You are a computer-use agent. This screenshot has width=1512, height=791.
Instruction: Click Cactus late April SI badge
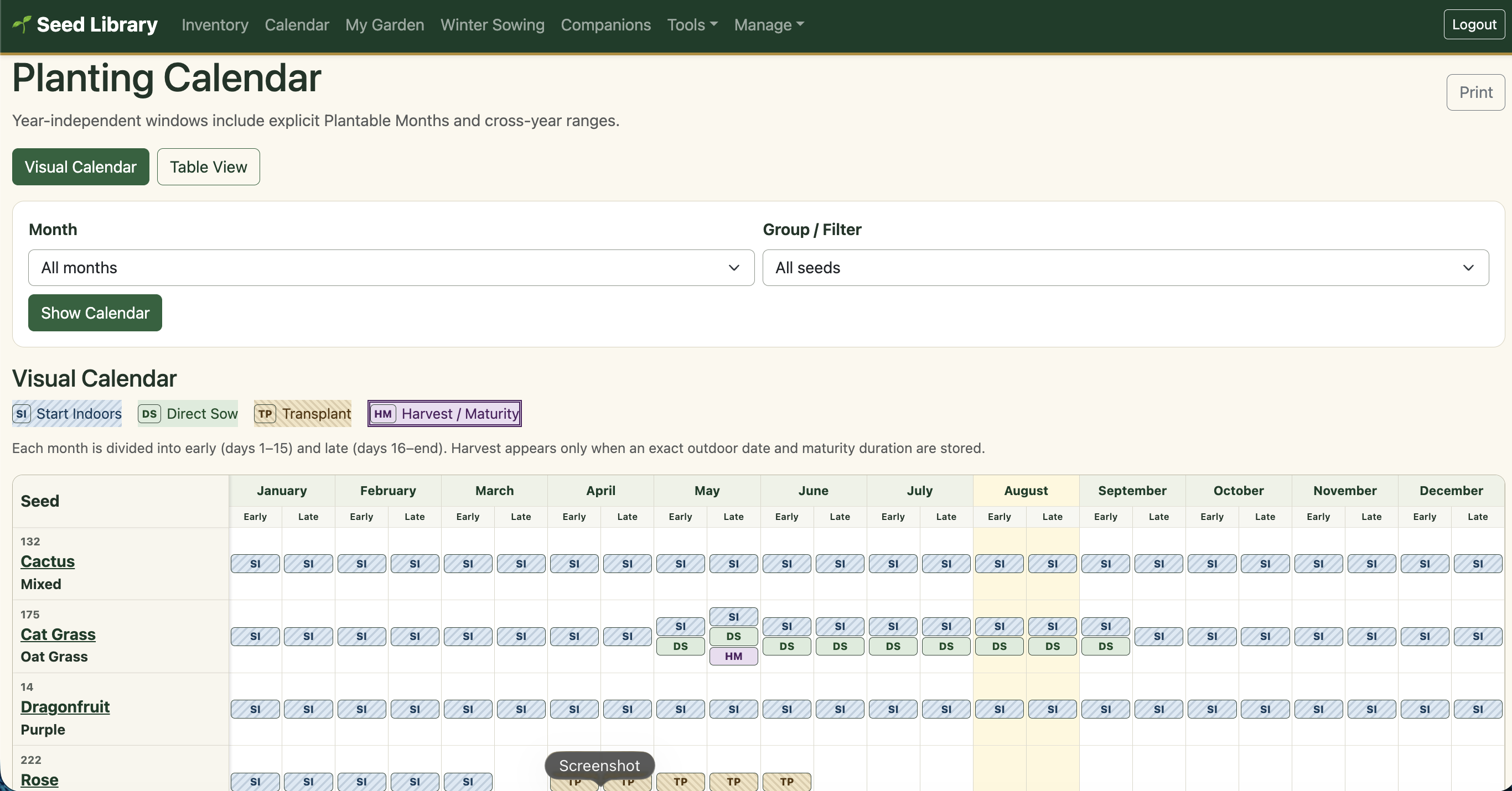(x=628, y=563)
